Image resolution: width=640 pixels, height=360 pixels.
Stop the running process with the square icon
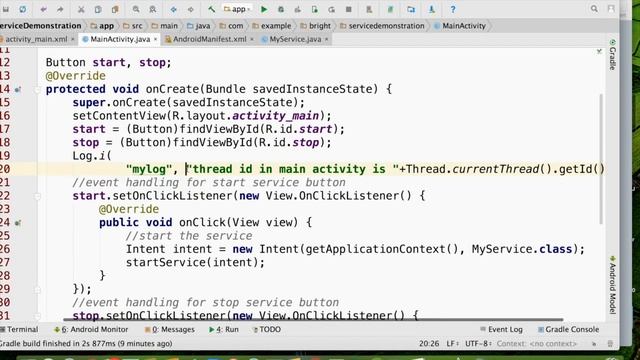pyautogui.click(x=348, y=9)
